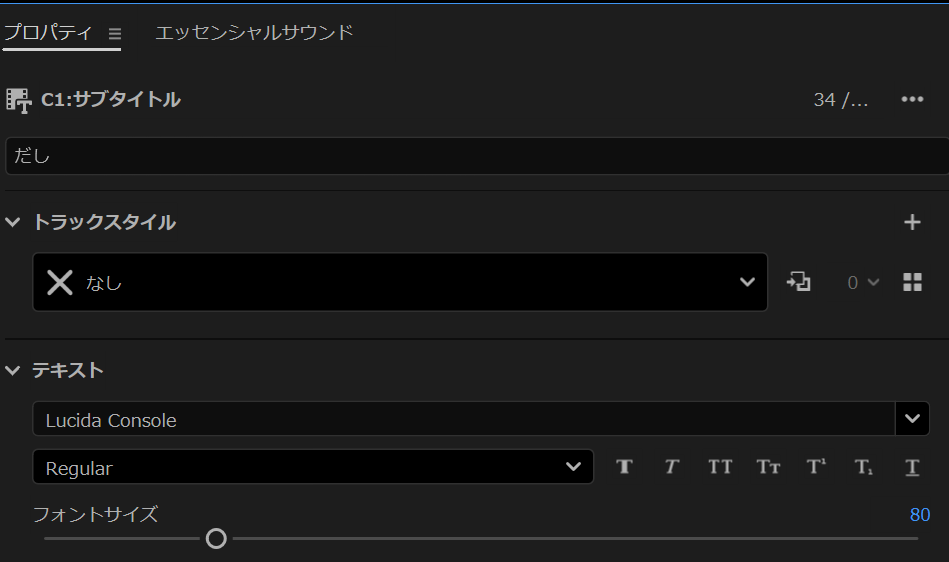949x562 pixels.
Task: Click the フォントサイズ slider handle
Action: [x=216, y=539]
